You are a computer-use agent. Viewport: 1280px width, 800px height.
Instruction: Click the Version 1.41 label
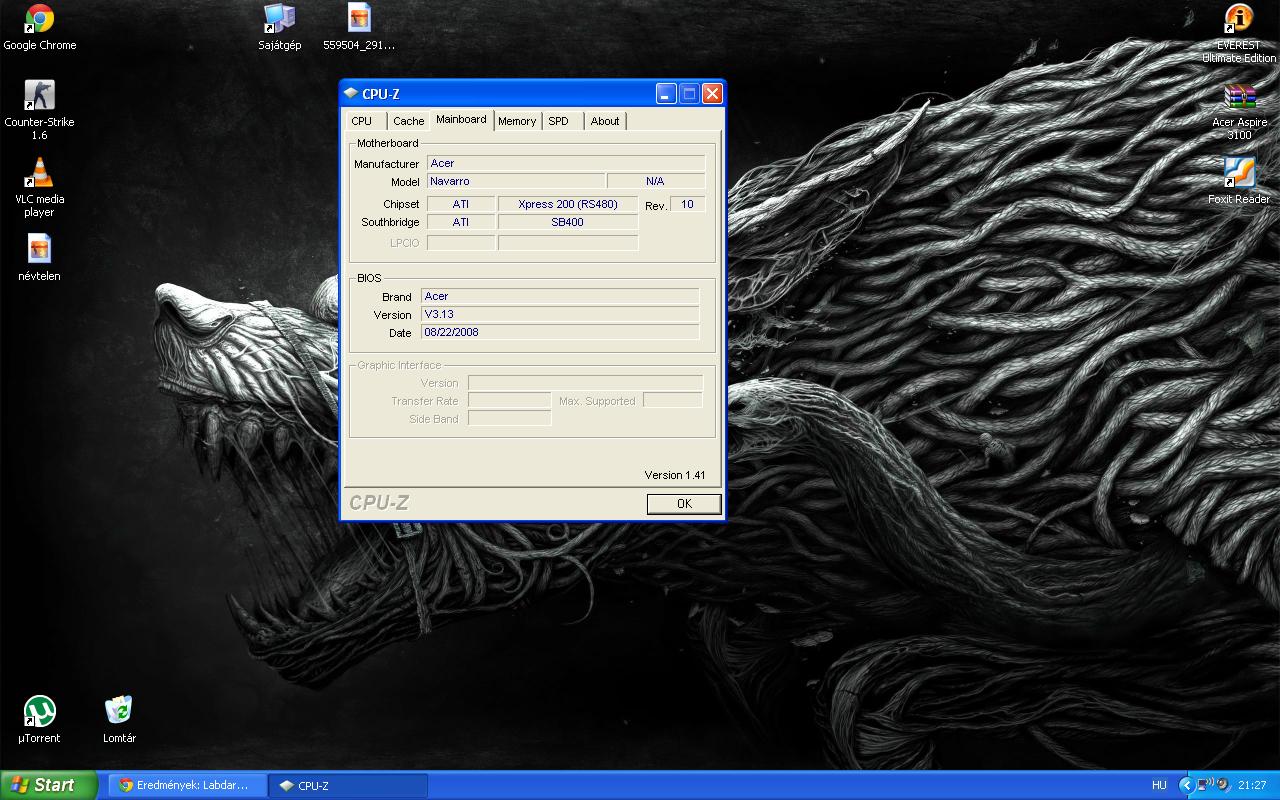pos(675,475)
